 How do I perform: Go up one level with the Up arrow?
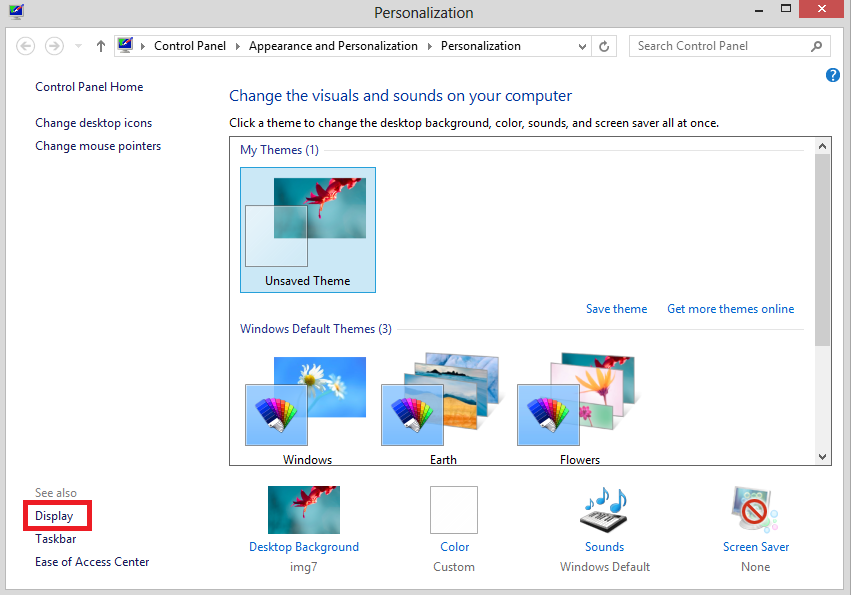pyautogui.click(x=100, y=46)
